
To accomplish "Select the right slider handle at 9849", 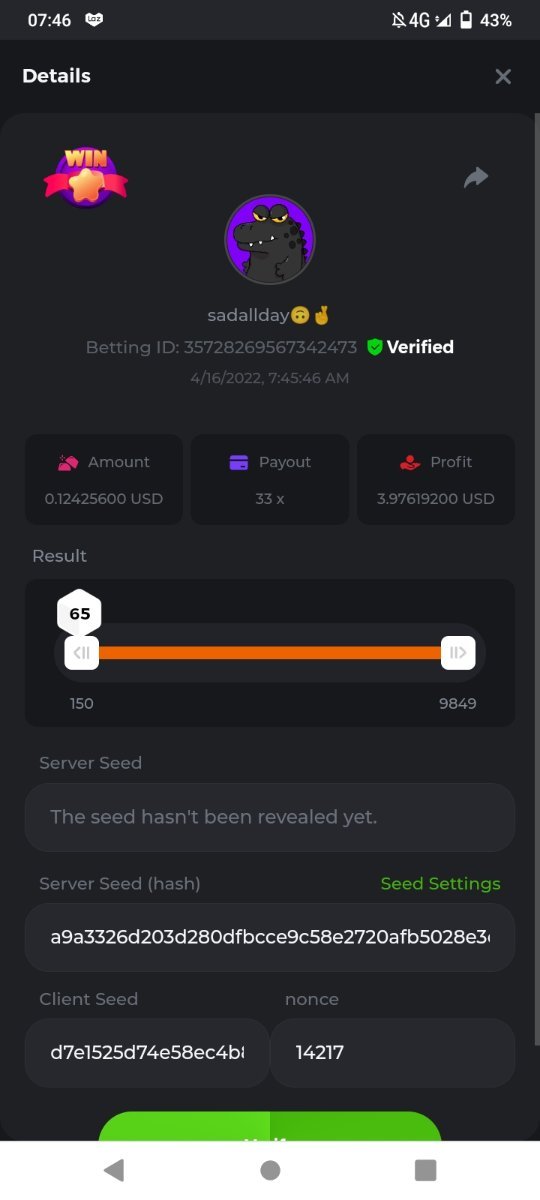I will point(458,653).
